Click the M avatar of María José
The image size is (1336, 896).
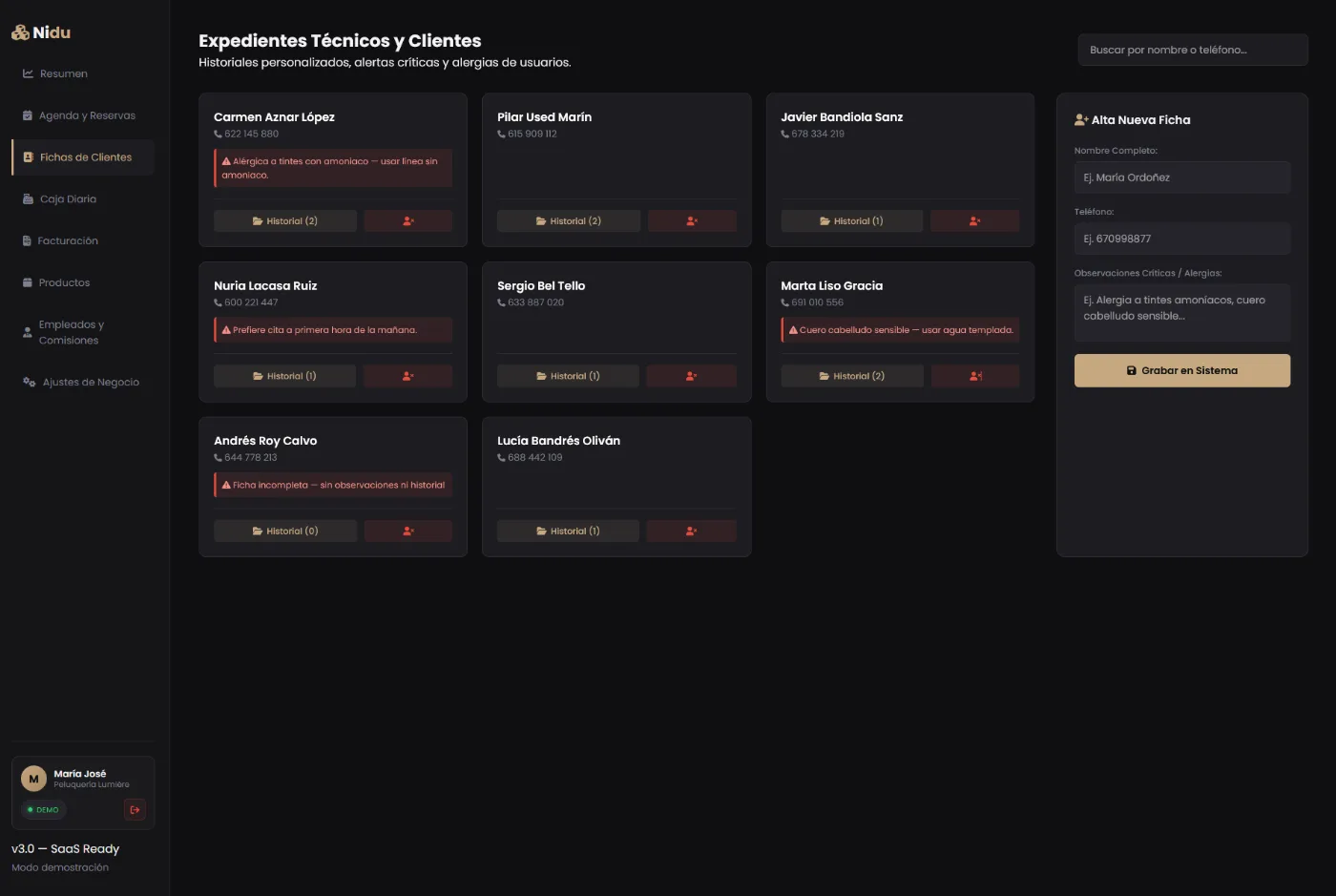33,779
